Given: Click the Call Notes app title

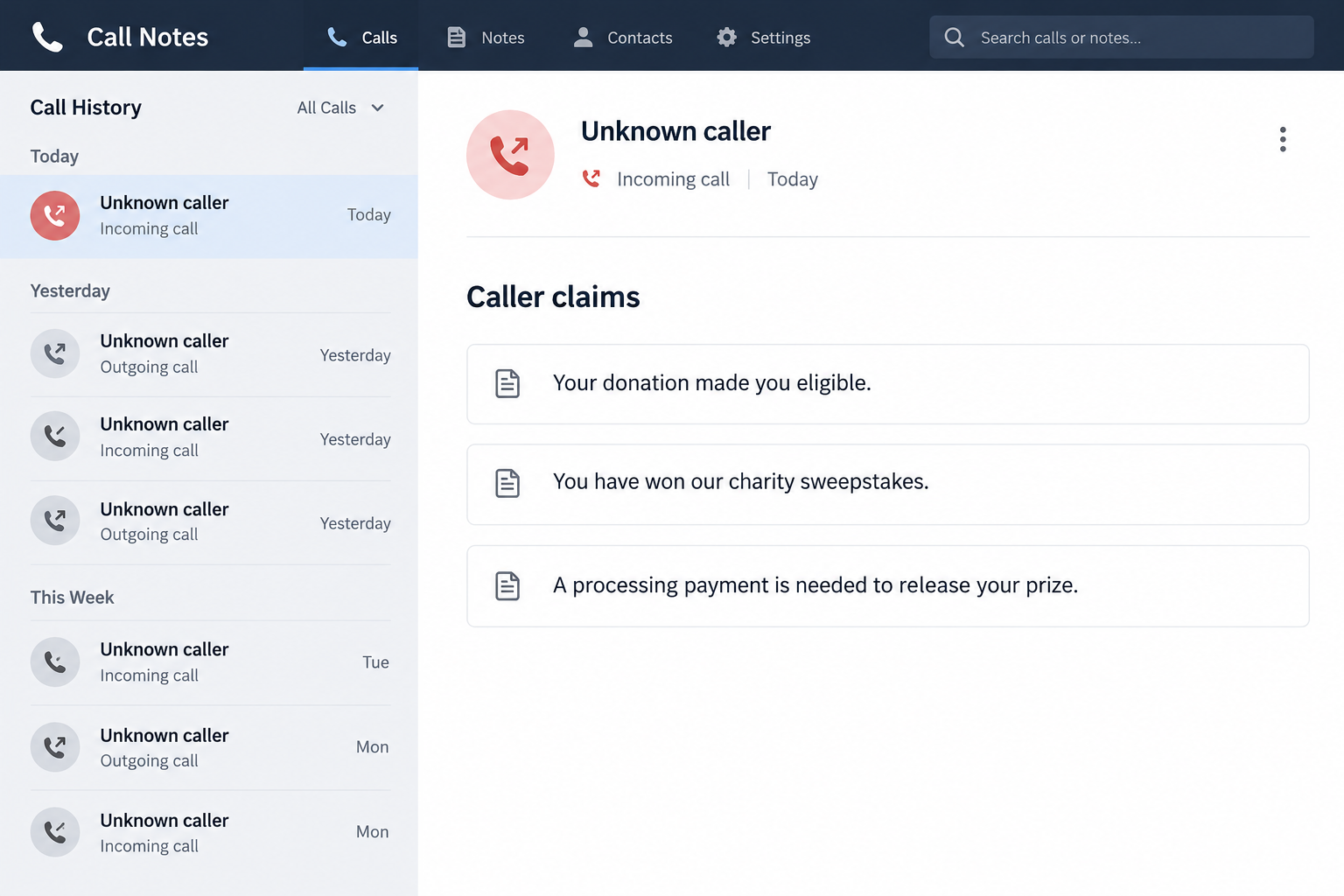Looking at the screenshot, I should click(x=148, y=37).
